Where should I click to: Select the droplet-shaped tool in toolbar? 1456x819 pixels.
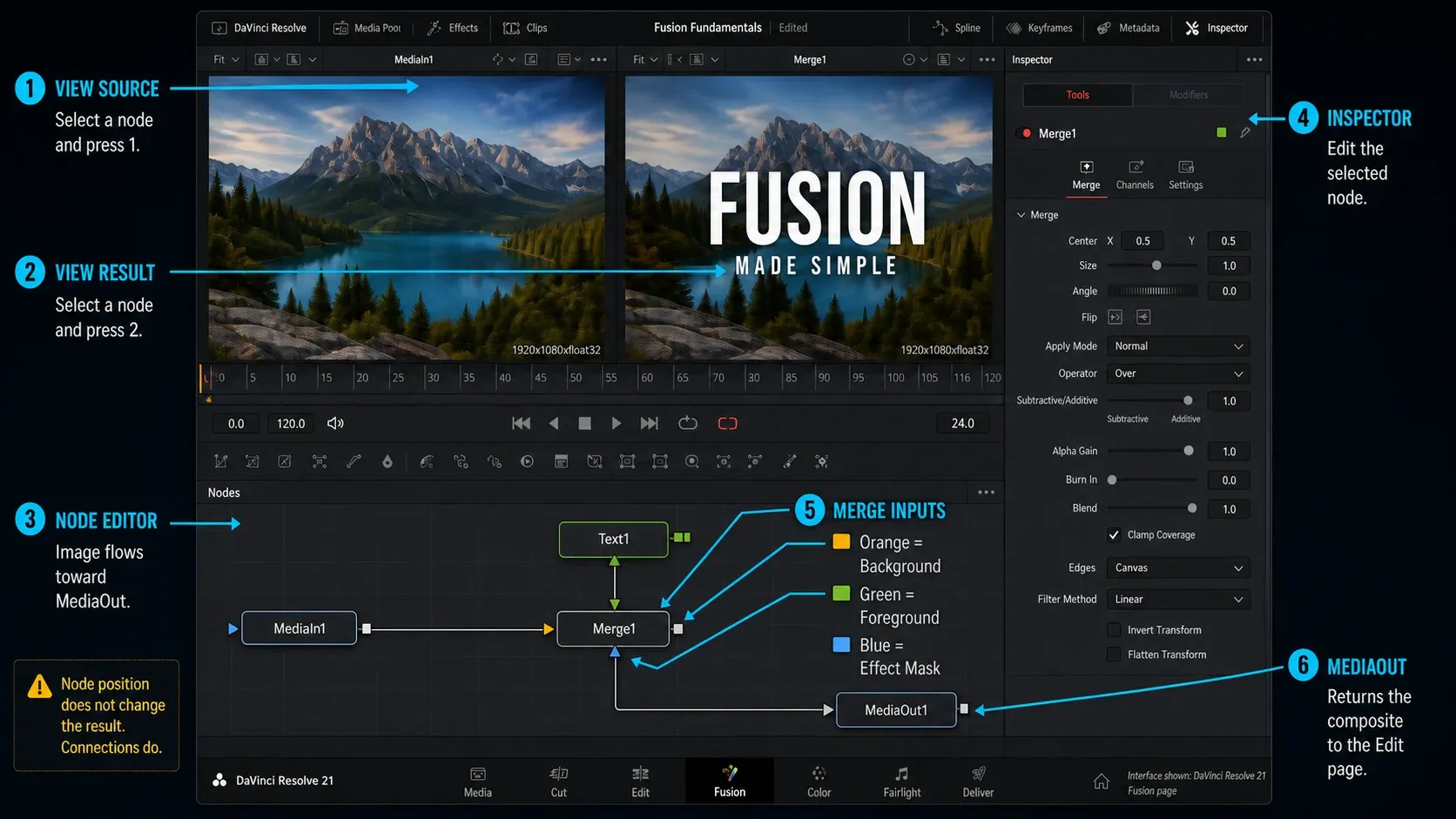point(388,461)
